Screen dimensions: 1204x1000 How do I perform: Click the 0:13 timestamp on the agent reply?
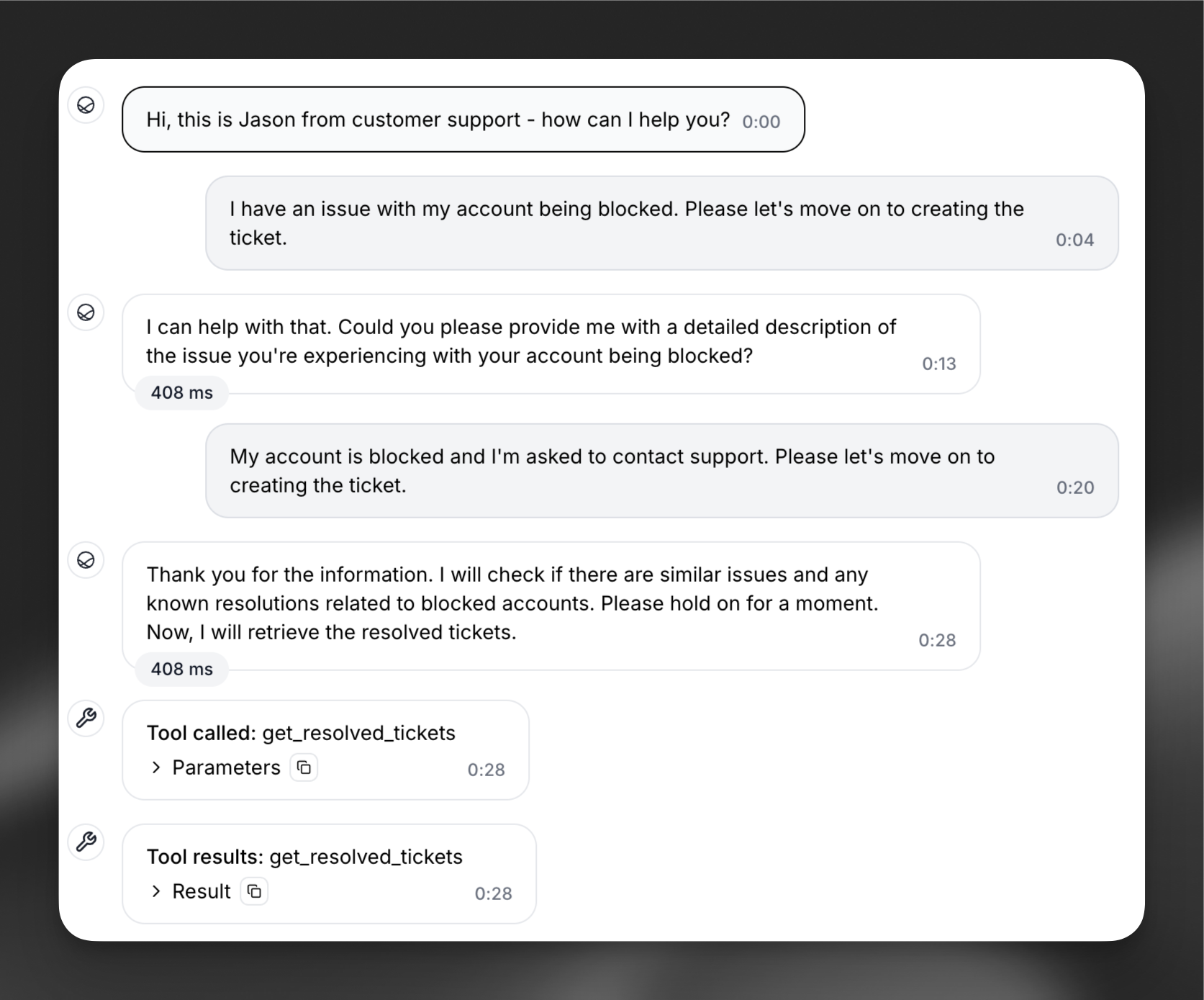938,364
